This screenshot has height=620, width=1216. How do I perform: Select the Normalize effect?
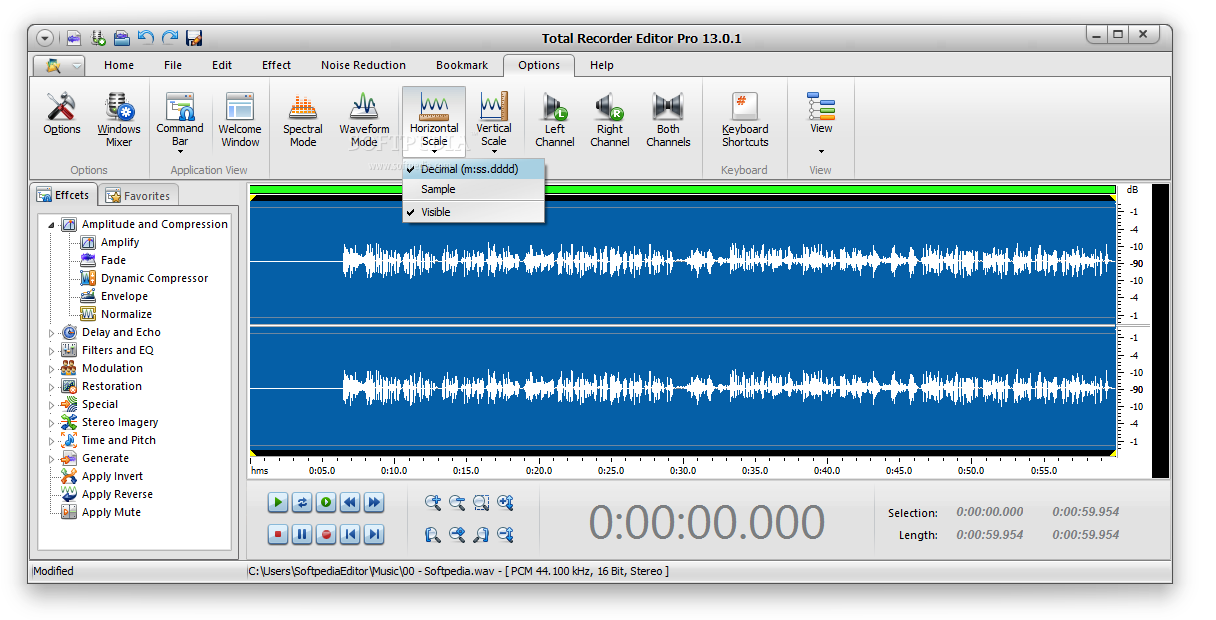point(126,315)
